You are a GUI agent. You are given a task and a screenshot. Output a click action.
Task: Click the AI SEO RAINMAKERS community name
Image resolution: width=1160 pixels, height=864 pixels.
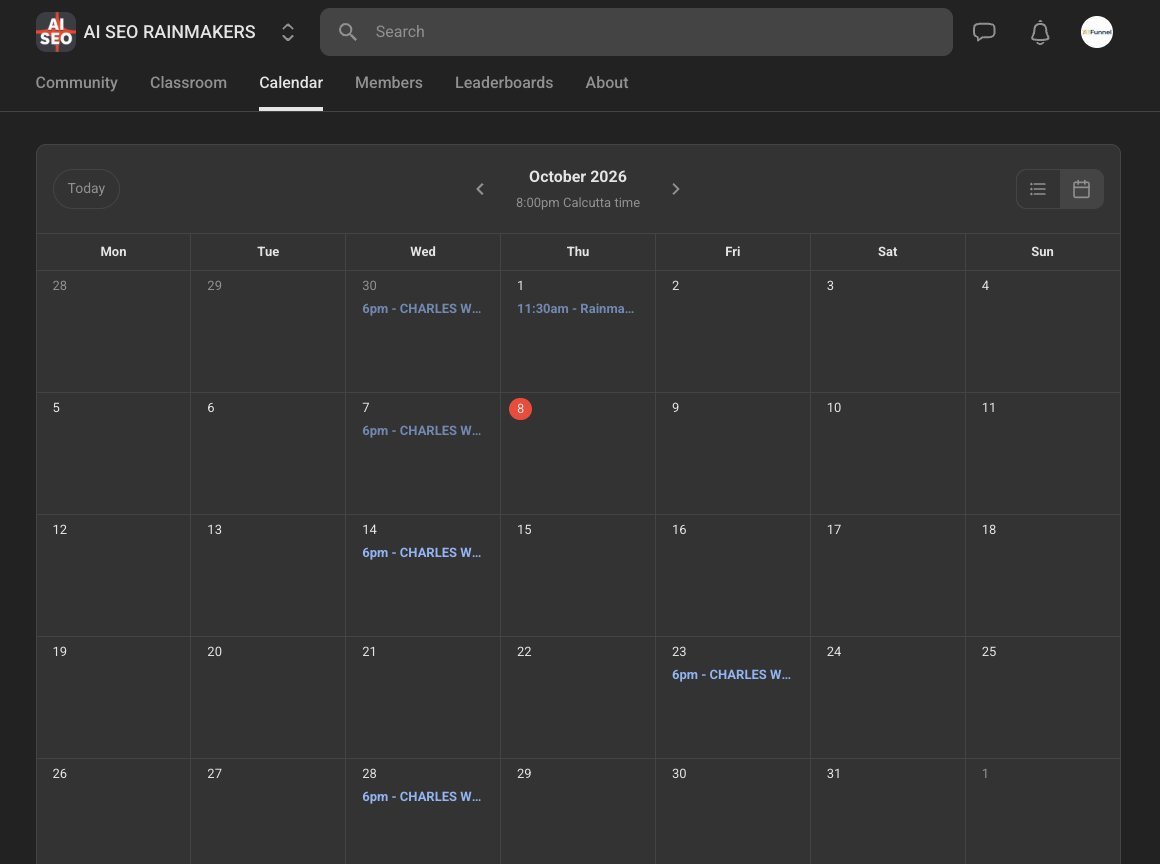tap(169, 32)
